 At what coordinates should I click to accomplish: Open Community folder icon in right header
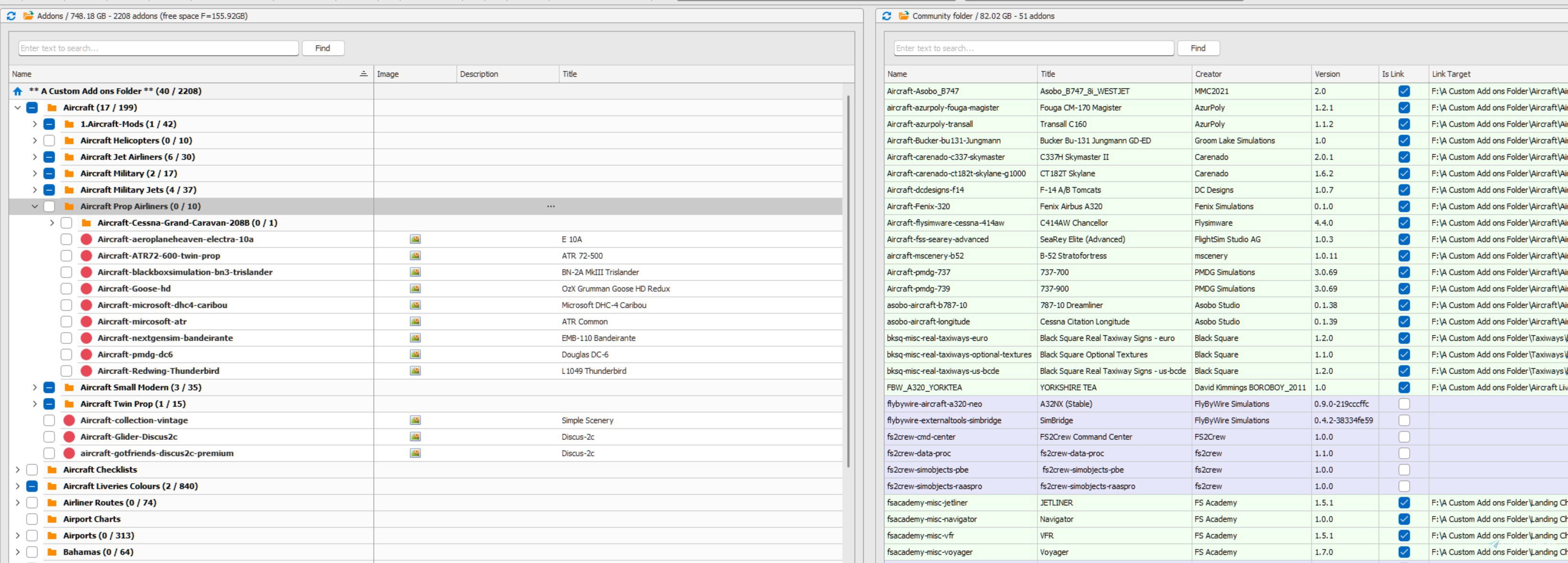(x=903, y=16)
